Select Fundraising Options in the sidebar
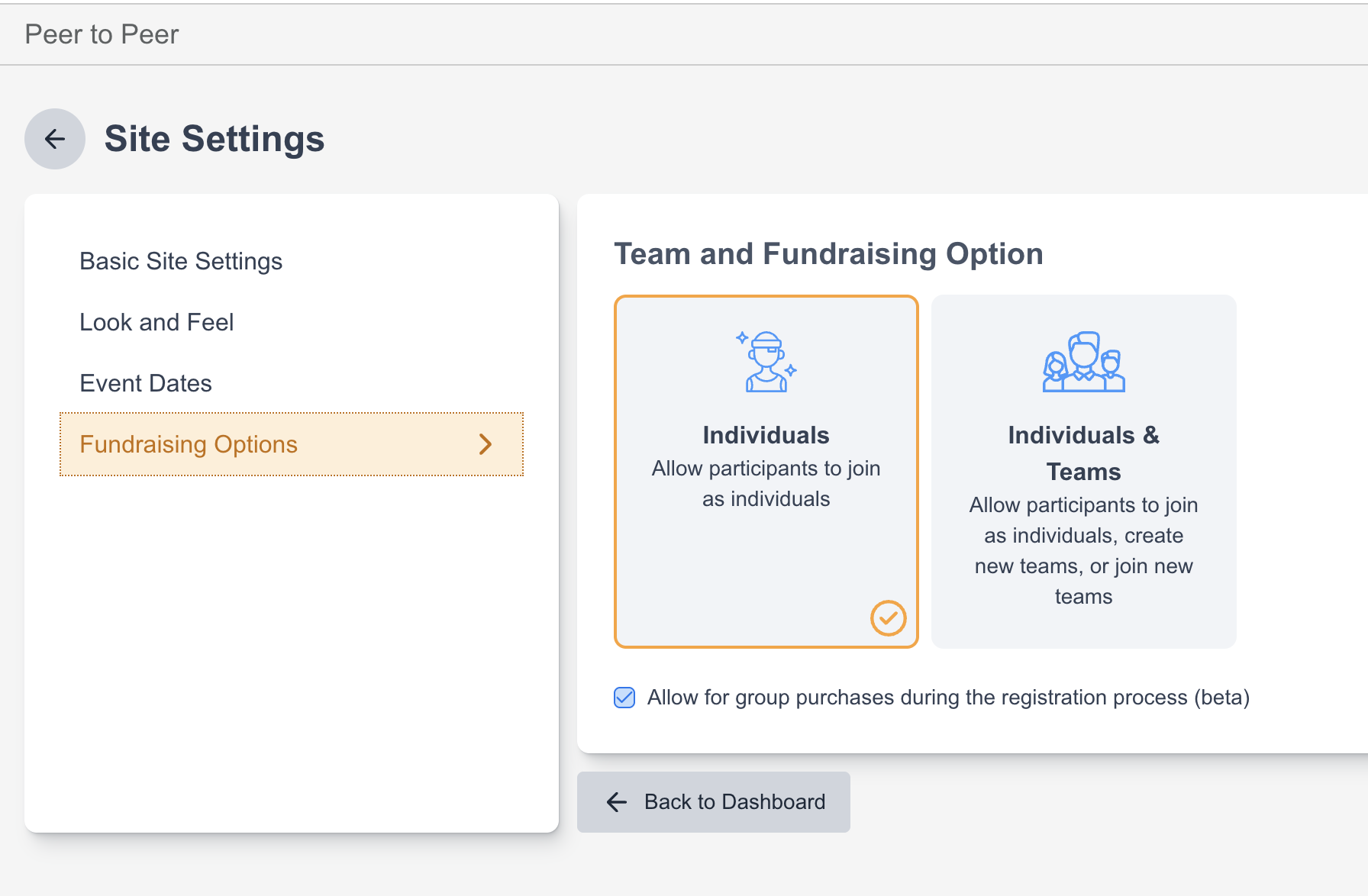The width and height of the screenshot is (1368, 896). coord(189,444)
